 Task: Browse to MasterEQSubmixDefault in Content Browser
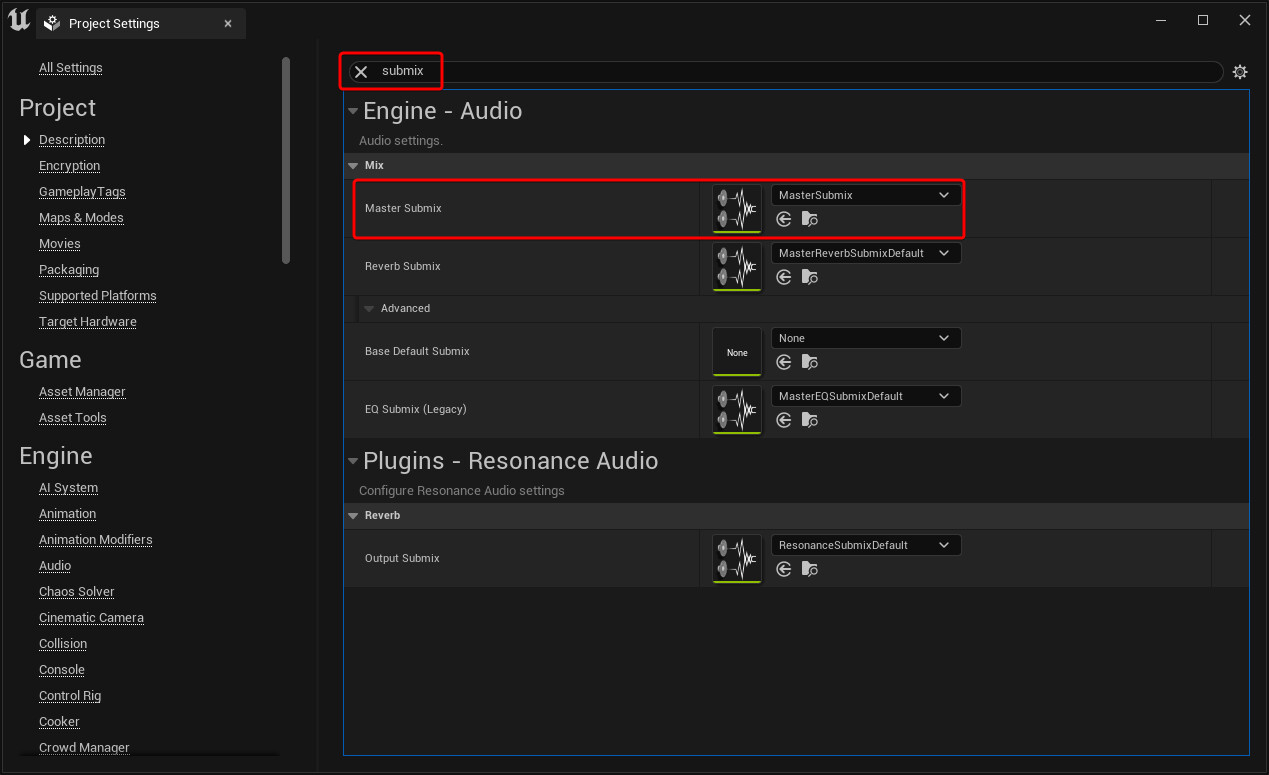(809, 419)
